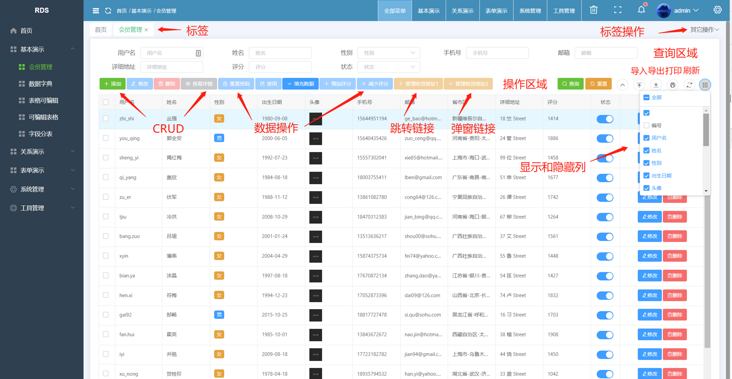Open the admin user dropdown
Viewport: 732px width, 379px height.
677,10
